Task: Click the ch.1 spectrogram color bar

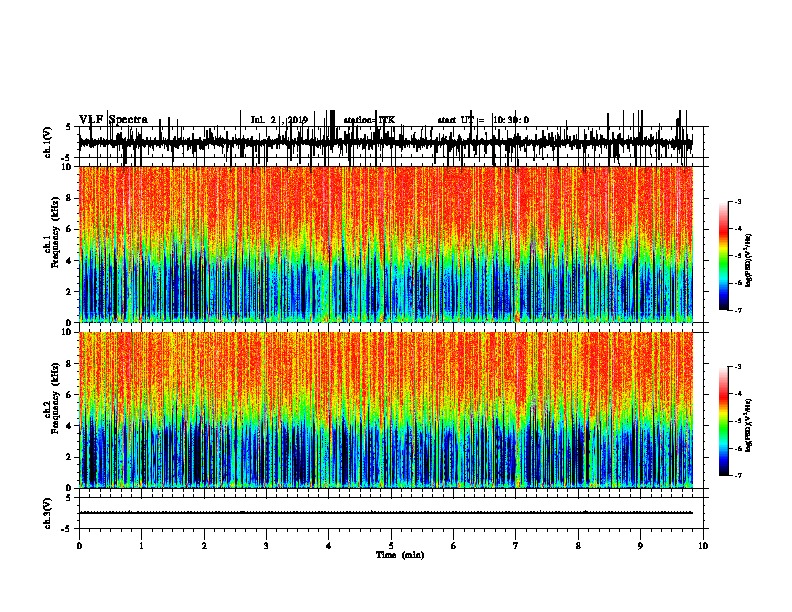Action: (724, 256)
